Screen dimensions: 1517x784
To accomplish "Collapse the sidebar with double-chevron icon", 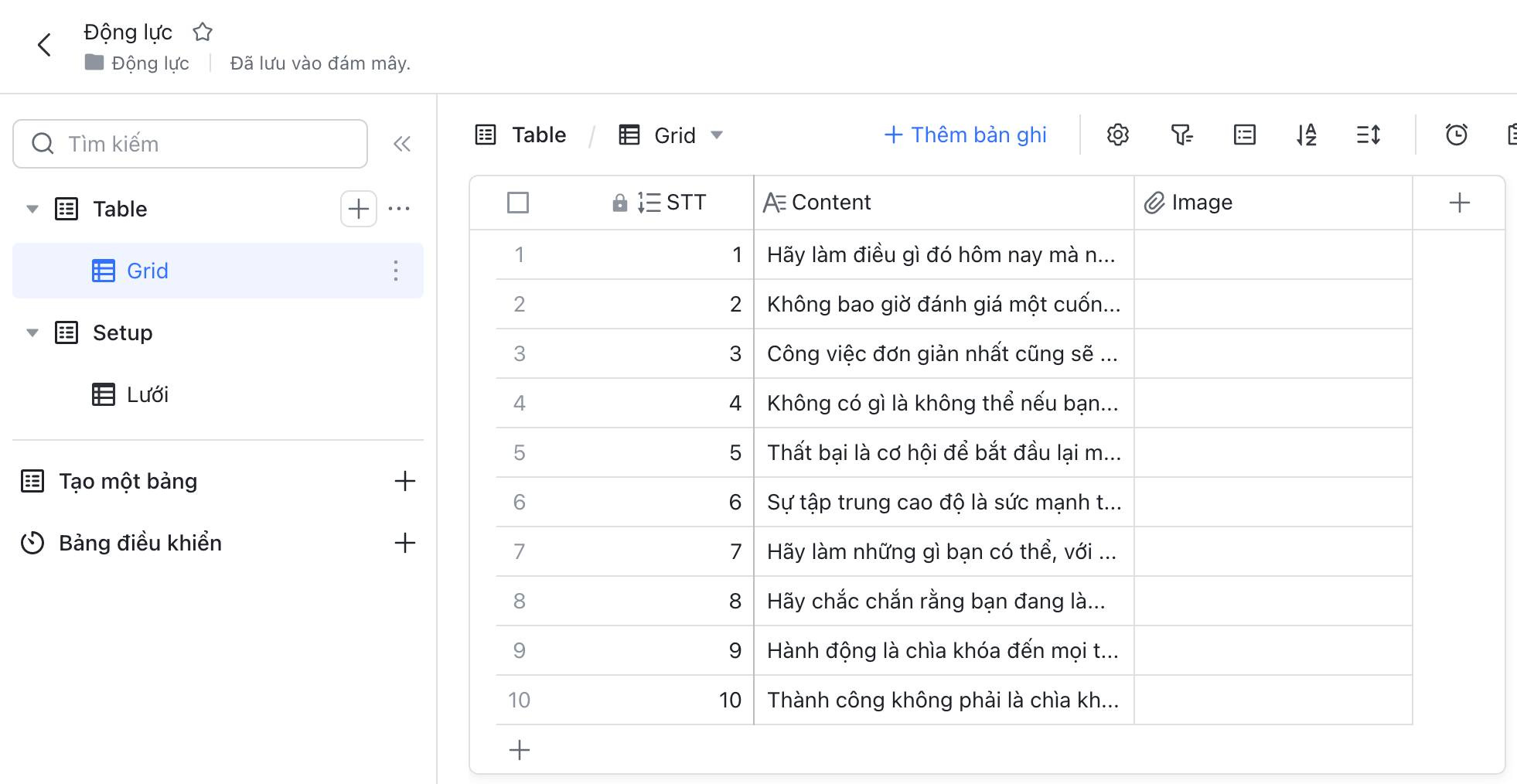I will [402, 144].
